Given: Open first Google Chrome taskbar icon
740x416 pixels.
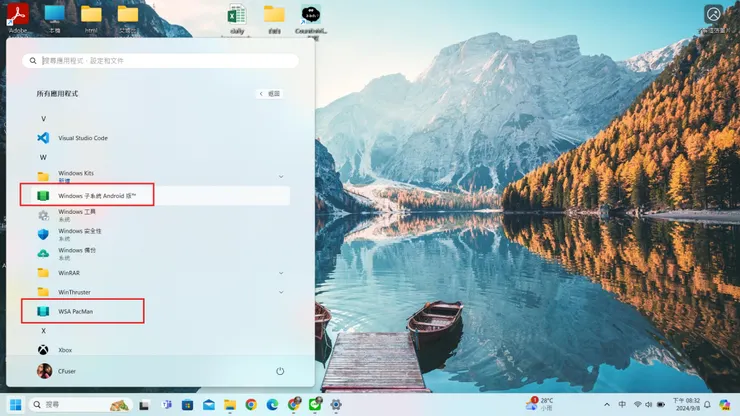Looking at the screenshot, I should [x=251, y=405].
